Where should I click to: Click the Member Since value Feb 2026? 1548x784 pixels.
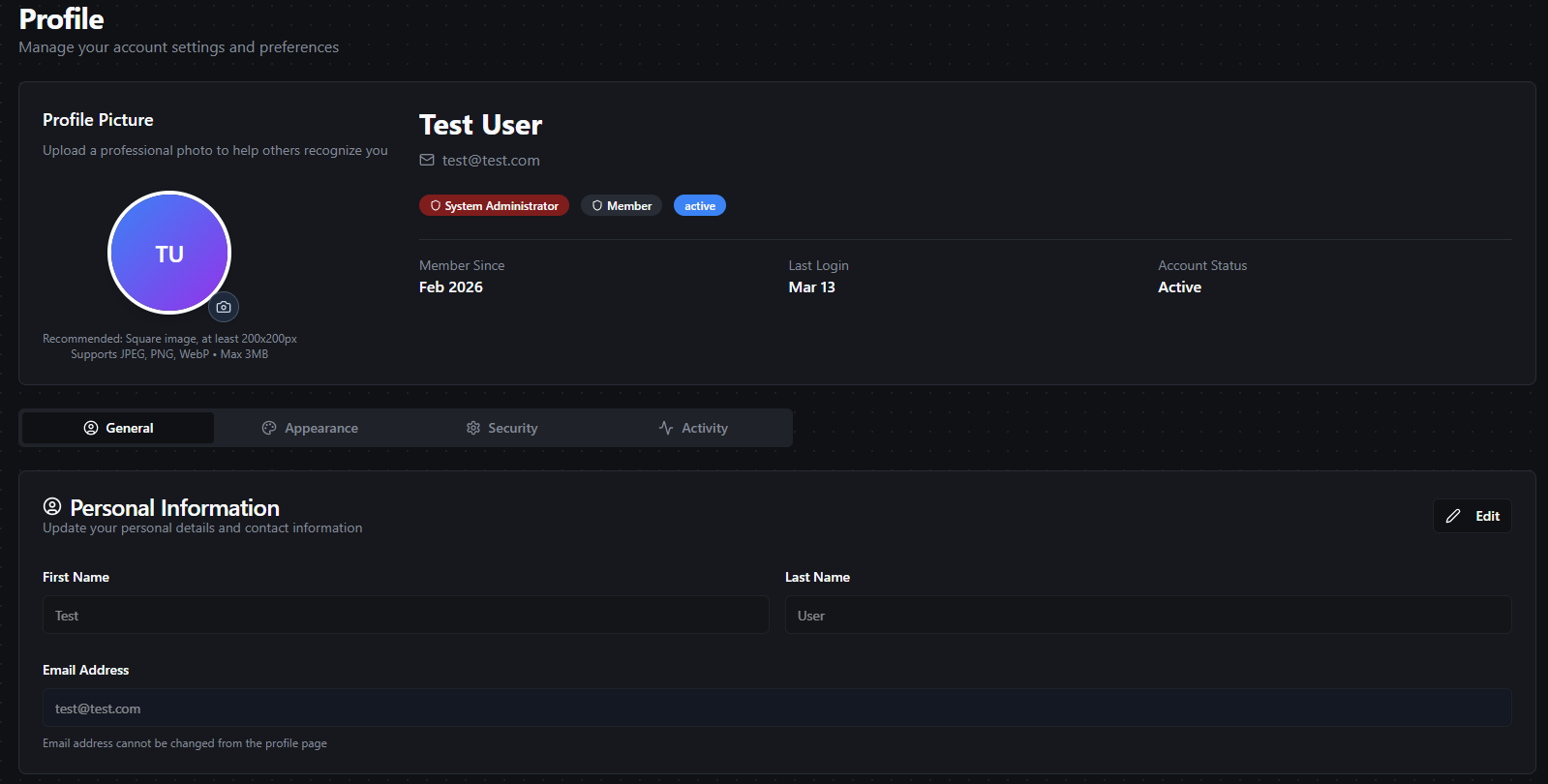pos(451,287)
